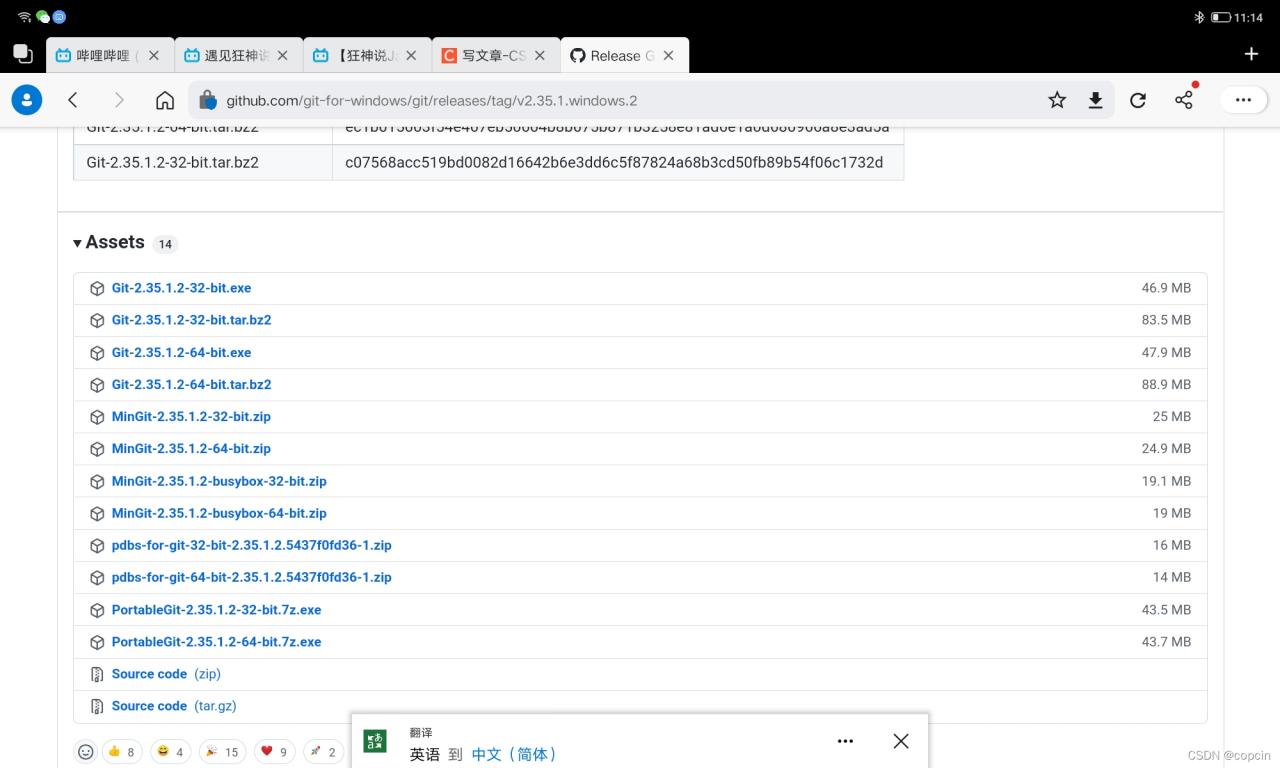Viewport: 1280px width, 768px height.
Task: Go forward to the next page
Action: (119, 100)
